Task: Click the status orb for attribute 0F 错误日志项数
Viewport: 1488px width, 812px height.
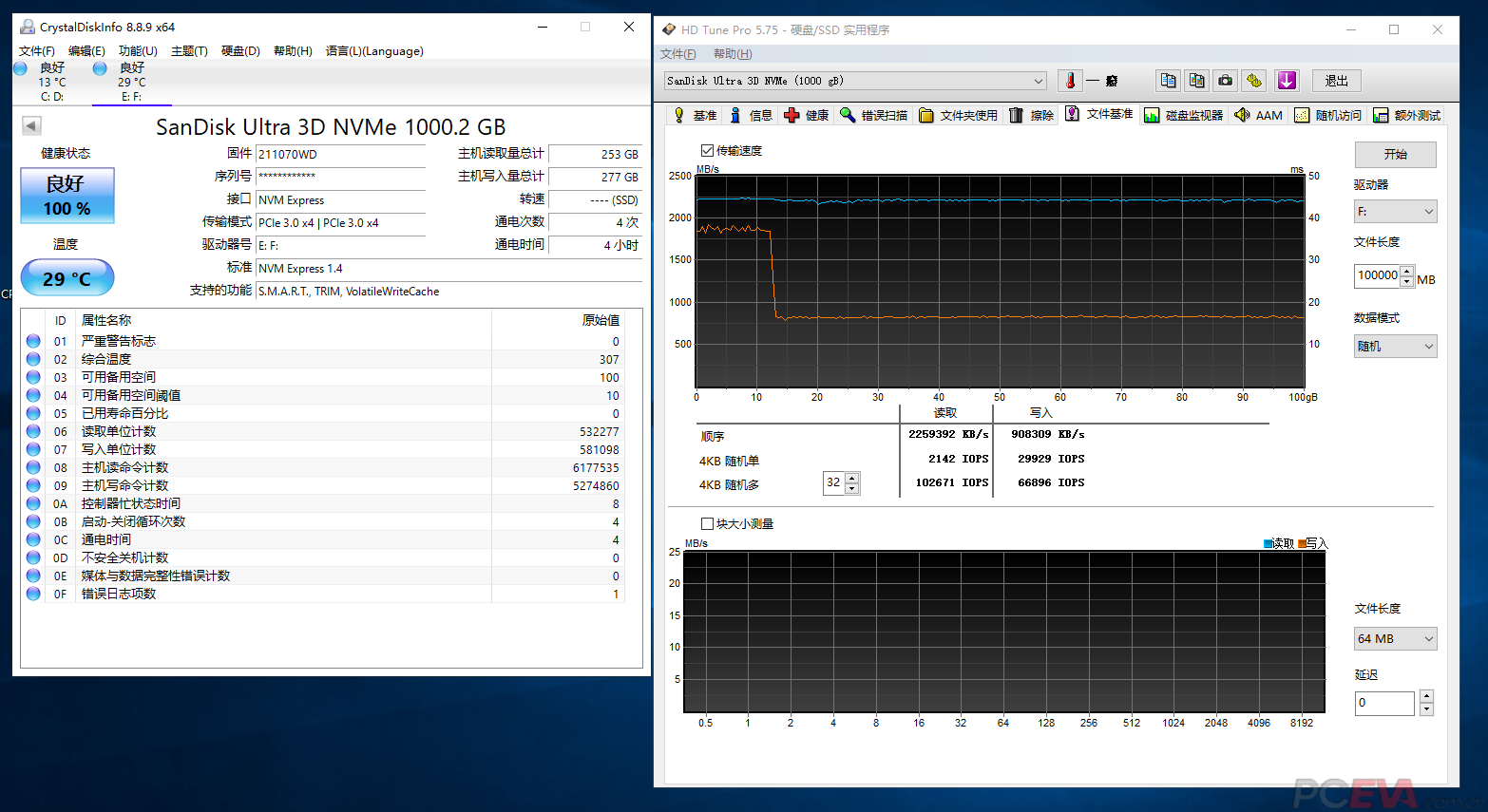Action: click(33, 594)
